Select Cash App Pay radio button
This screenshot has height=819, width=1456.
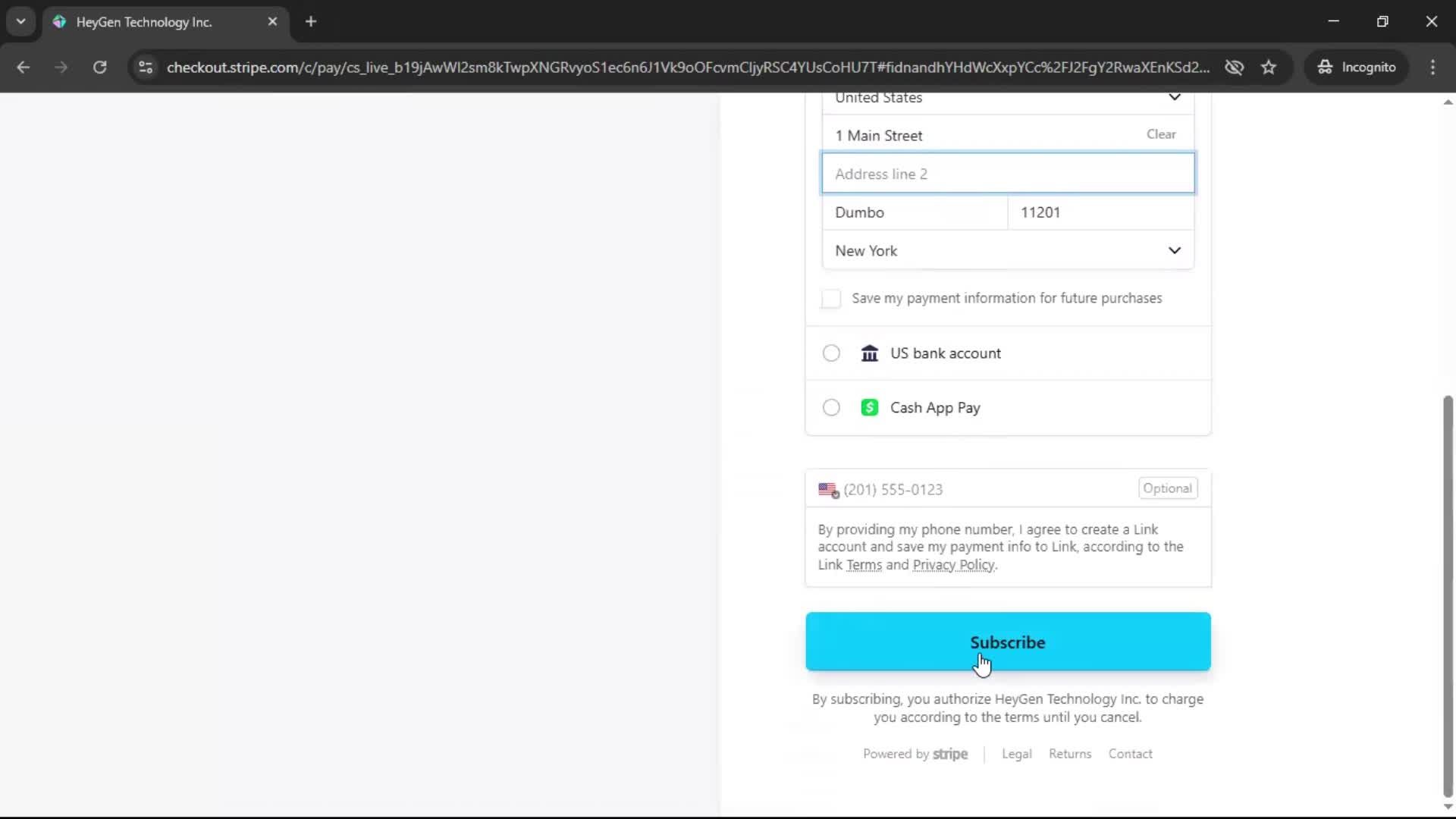click(832, 408)
